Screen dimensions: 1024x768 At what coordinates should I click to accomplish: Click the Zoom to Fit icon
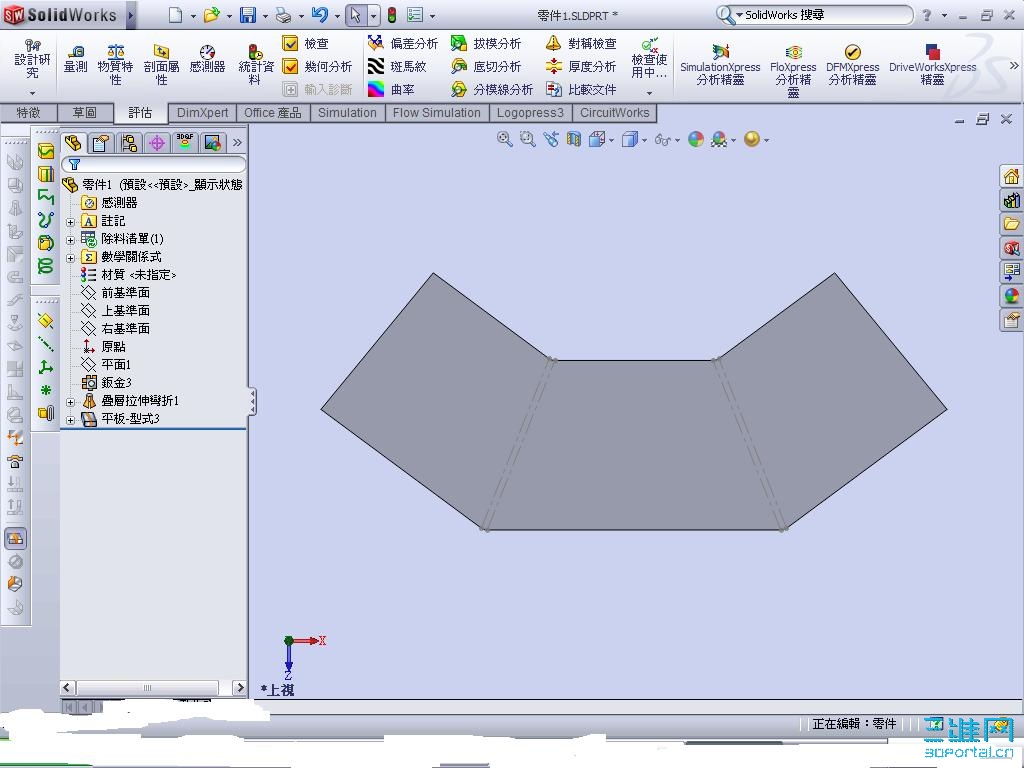[504, 139]
